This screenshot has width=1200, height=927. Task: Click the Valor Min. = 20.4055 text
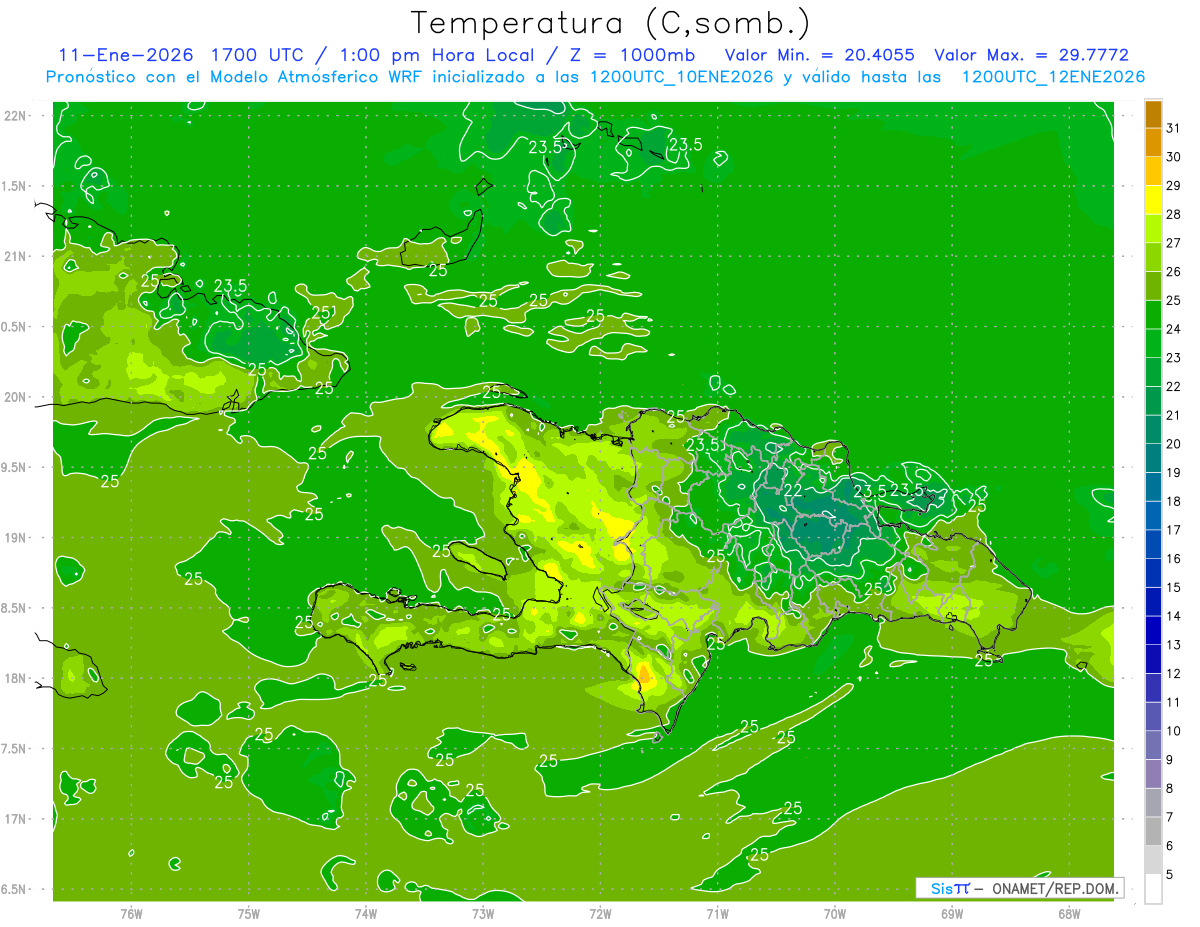click(819, 55)
